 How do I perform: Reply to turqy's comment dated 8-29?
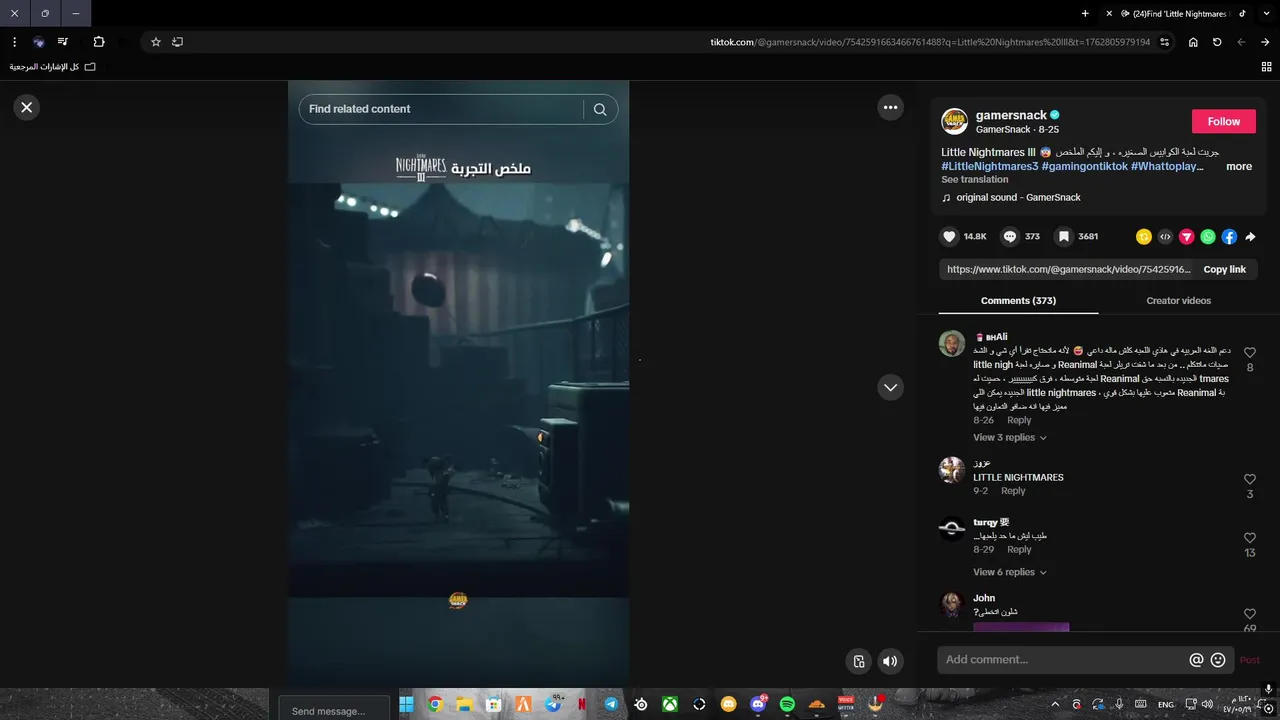pyautogui.click(x=1019, y=550)
